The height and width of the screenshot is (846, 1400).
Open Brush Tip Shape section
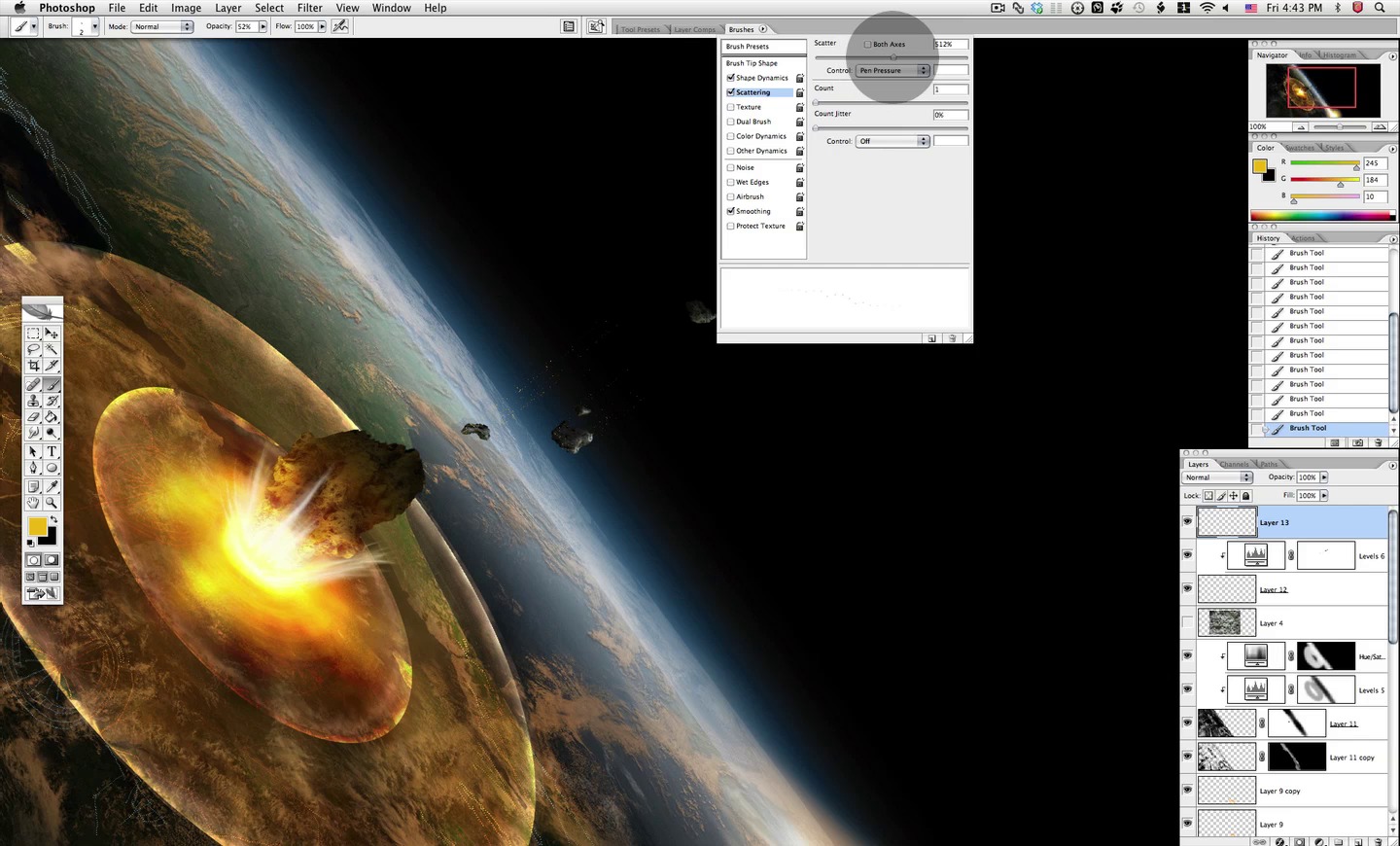(763, 63)
